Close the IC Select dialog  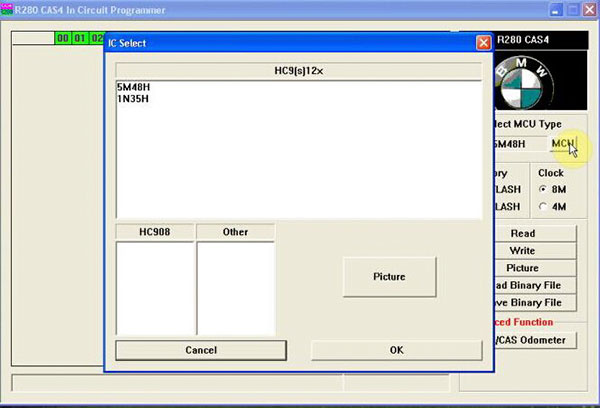[483, 43]
